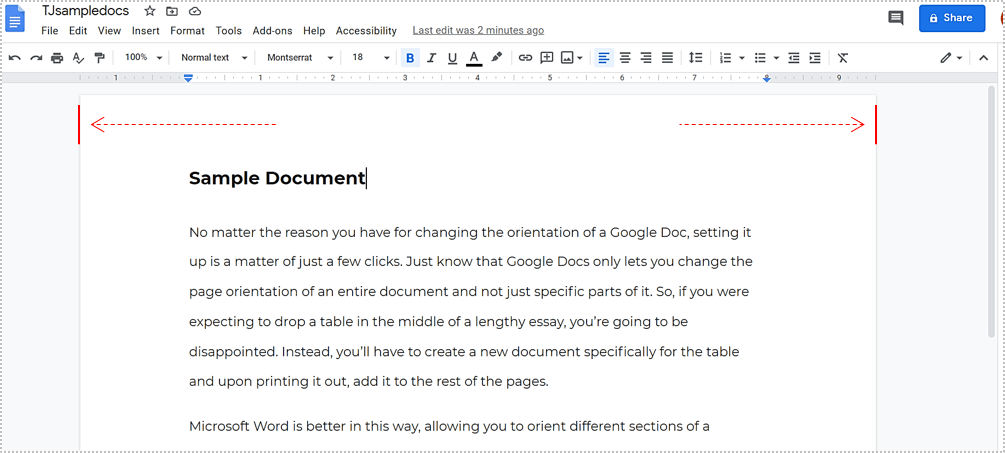1005x453 pixels.
Task: Open the 'Last edit was 2 minutes ago' link
Action: [x=478, y=31]
